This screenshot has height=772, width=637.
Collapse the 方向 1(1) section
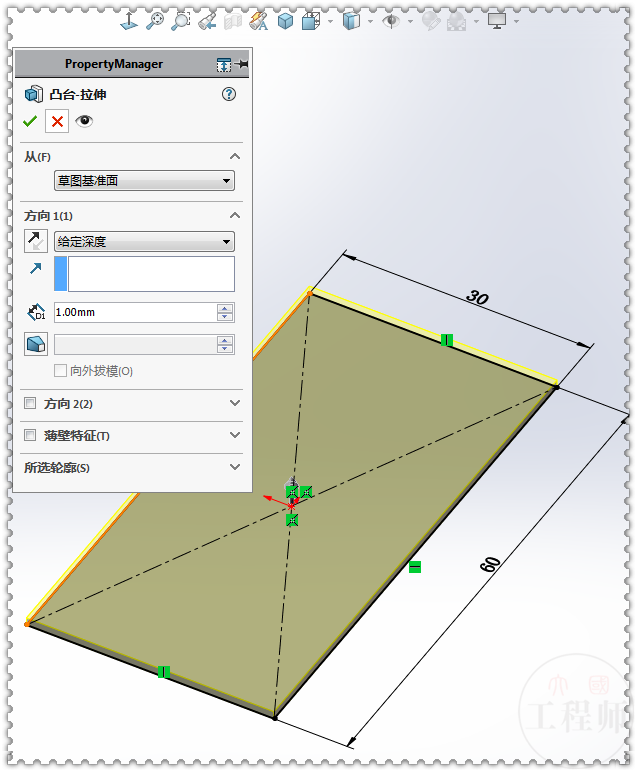click(235, 216)
